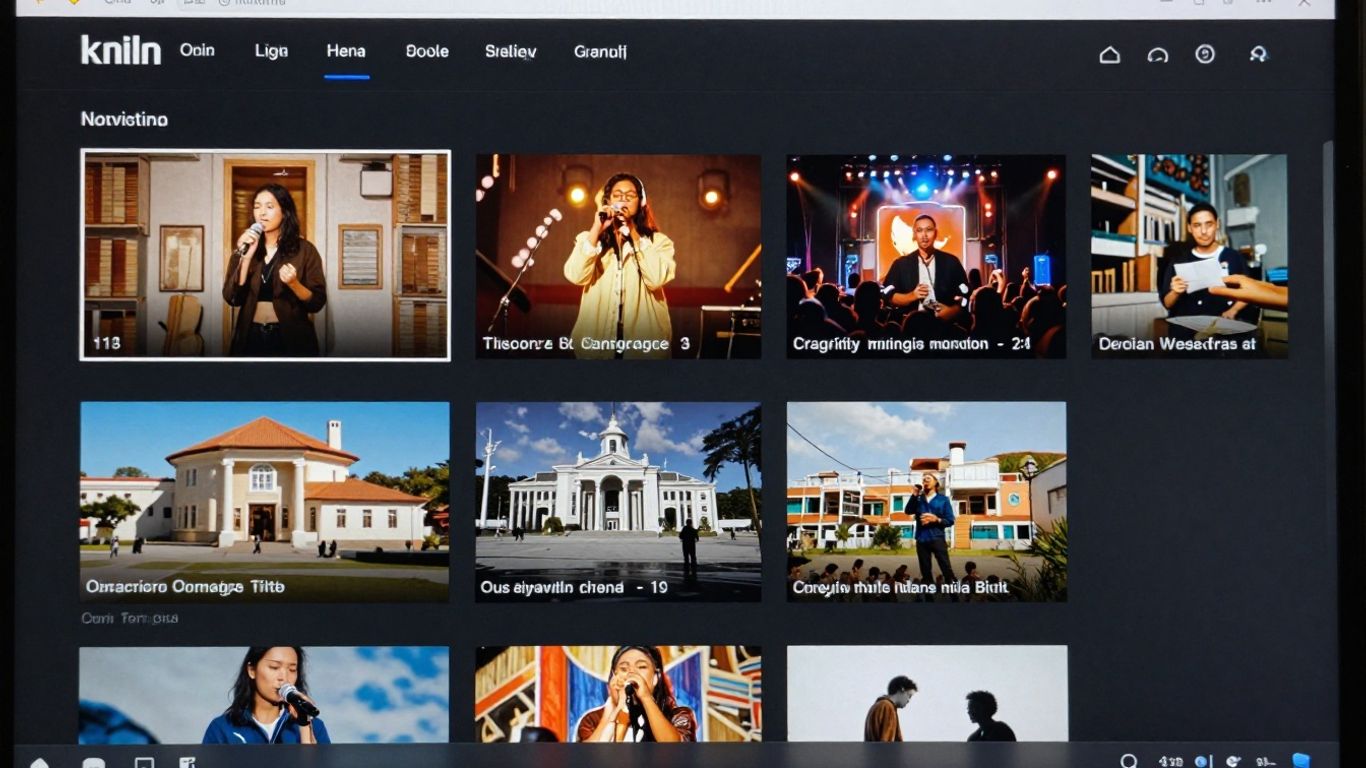Open the Coreyitn maile hilane mila Bidt video
Viewport: 1366px width, 768px height.
927,502
